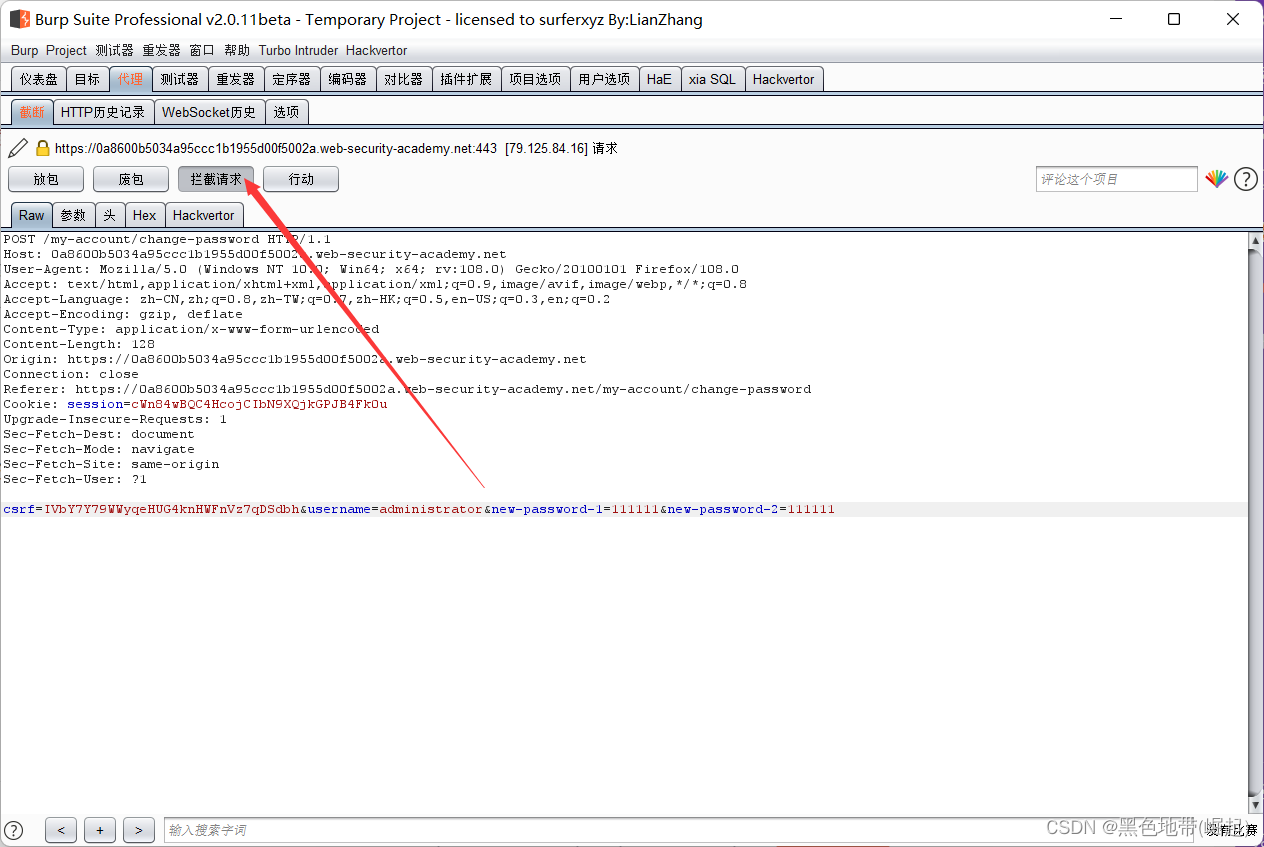Switch to the HaE tab
Image resolution: width=1264 pixels, height=847 pixels.
(659, 79)
